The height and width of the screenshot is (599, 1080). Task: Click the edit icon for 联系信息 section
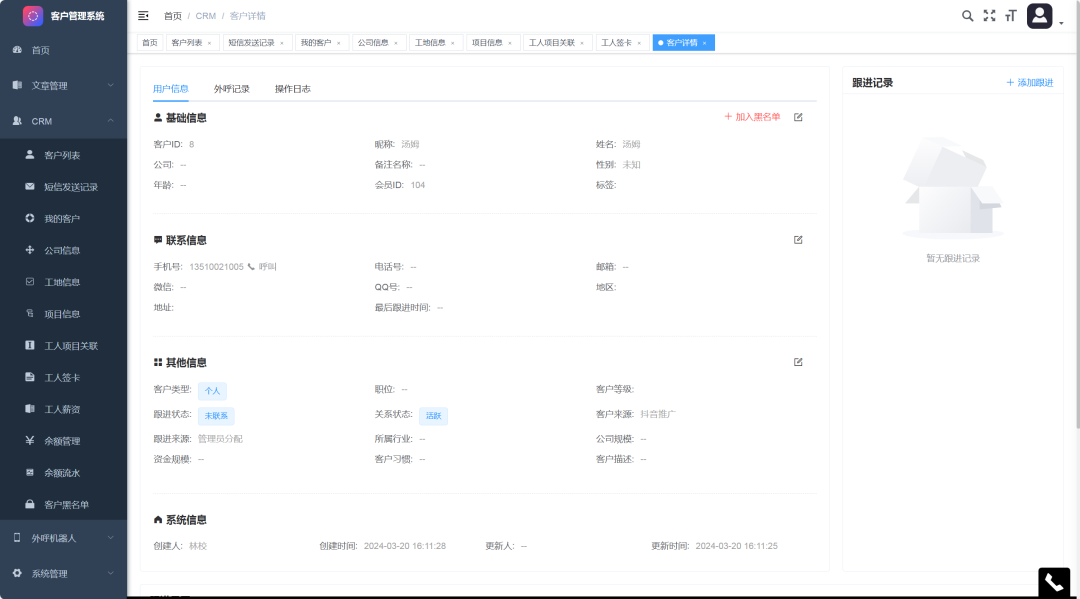(x=798, y=240)
